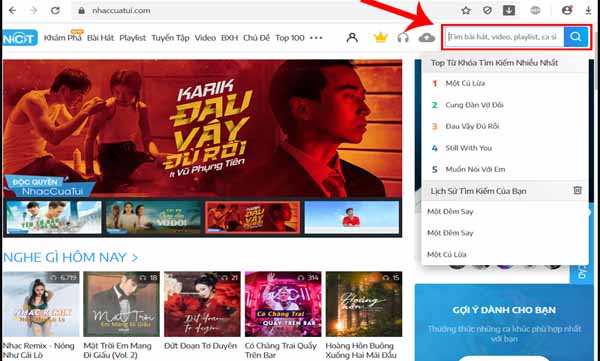Viewport: 600px width, 361px height.
Task: Click Hoàng Hôn Buông Xuống Hai Mái Đầu title
Action: (x=360, y=350)
